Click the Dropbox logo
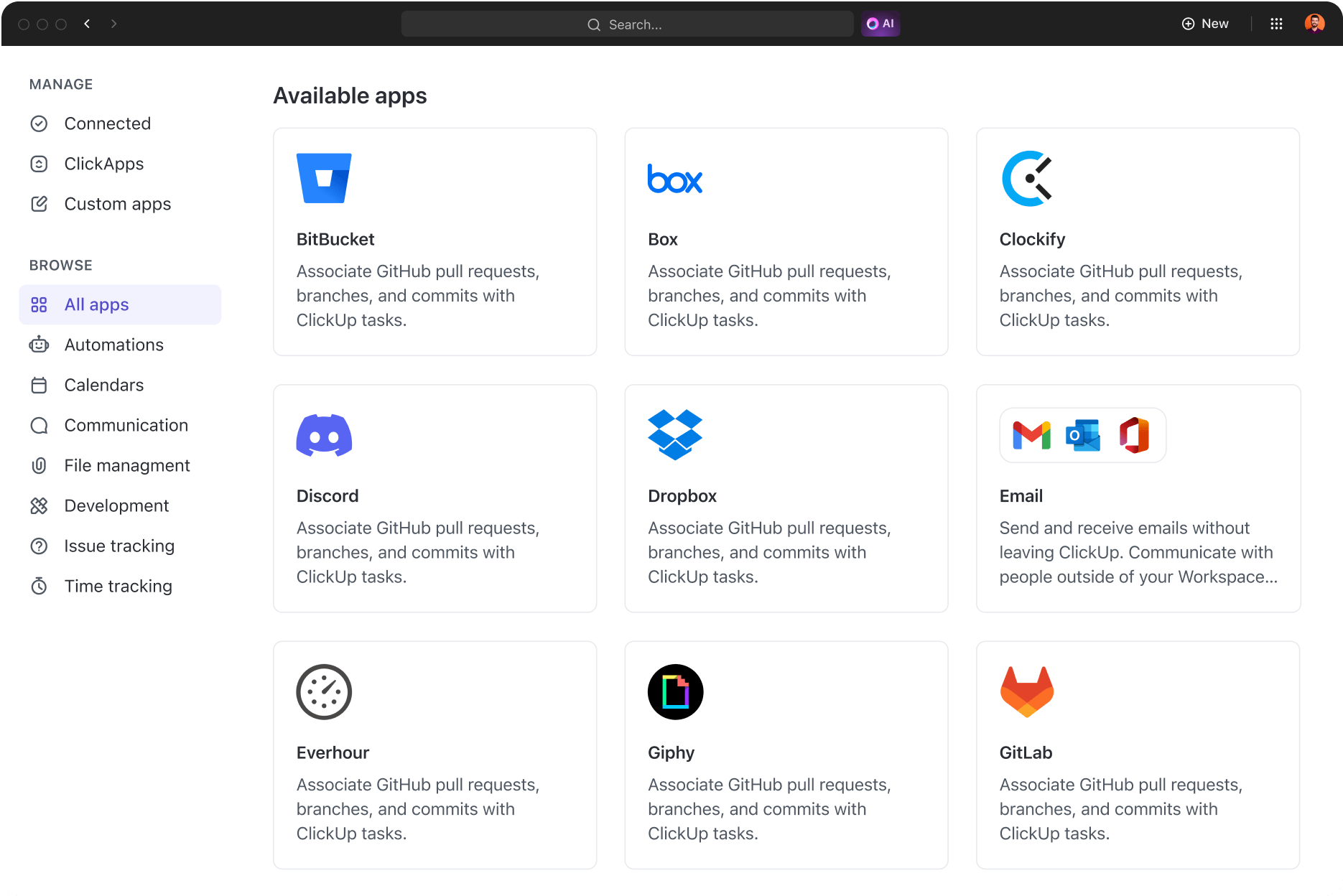 click(x=675, y=434)
